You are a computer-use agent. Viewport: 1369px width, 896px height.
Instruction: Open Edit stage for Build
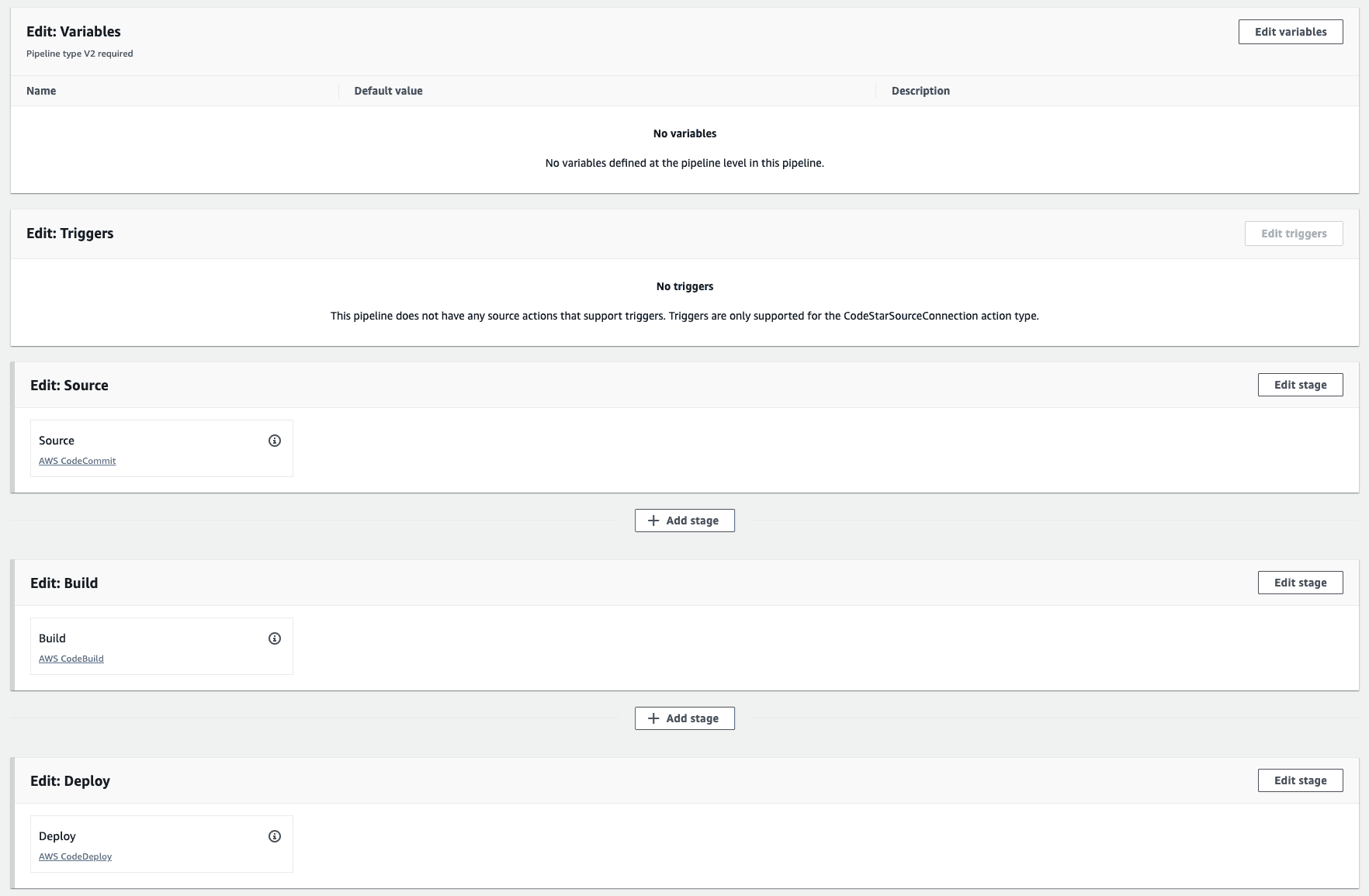coord(1300,583)
